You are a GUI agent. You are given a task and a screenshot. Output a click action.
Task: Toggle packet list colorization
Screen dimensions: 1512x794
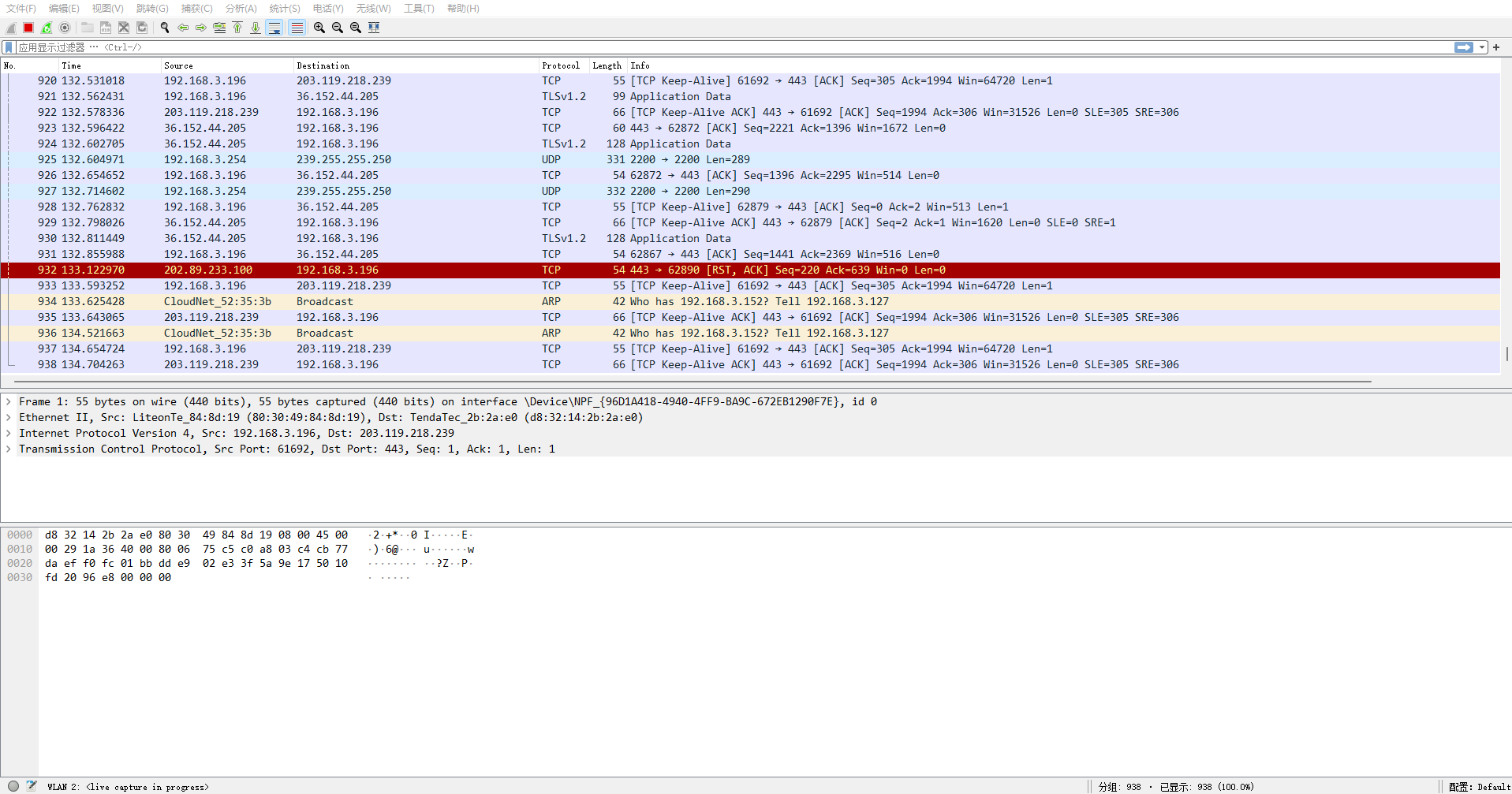point(297,27)
